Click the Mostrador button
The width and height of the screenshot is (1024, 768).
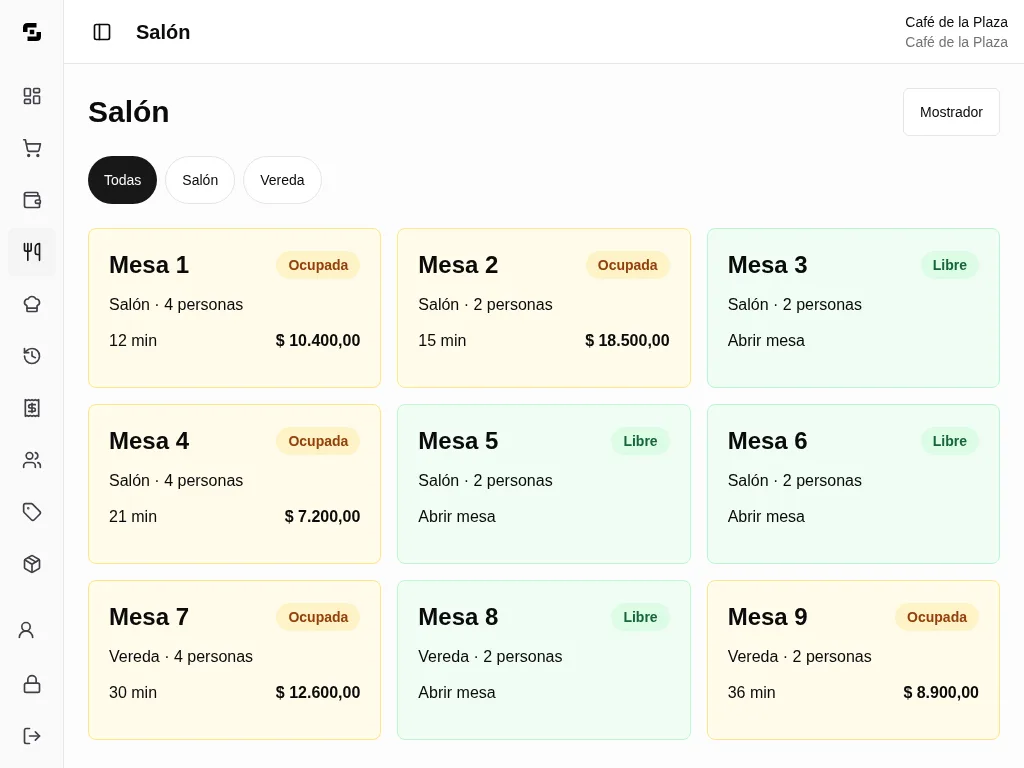pyautogui.click(x=951, y=112)
